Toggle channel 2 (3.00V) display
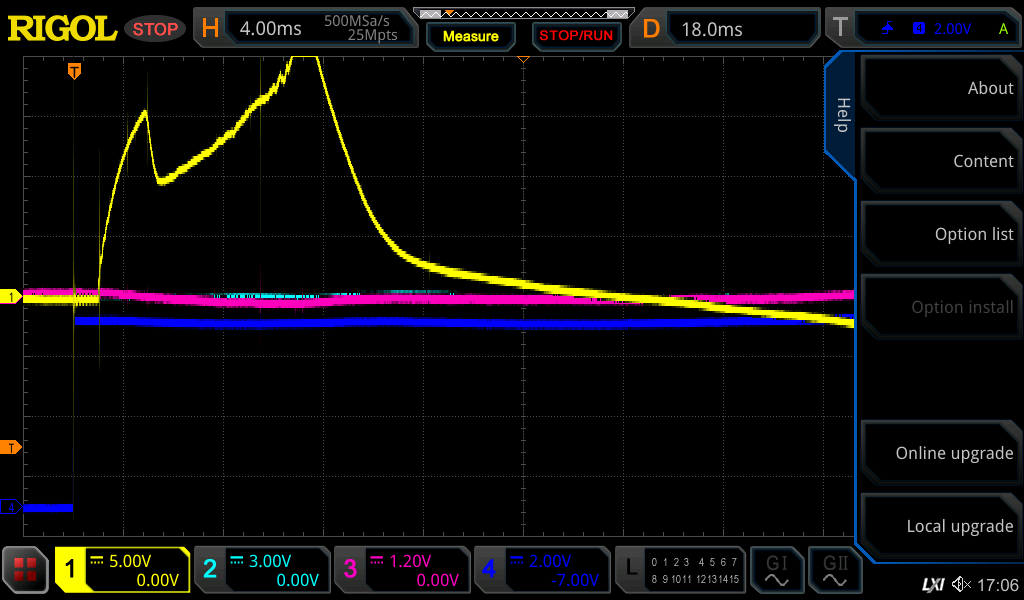This screenshot has height=600, width=1024. (260, 570)
